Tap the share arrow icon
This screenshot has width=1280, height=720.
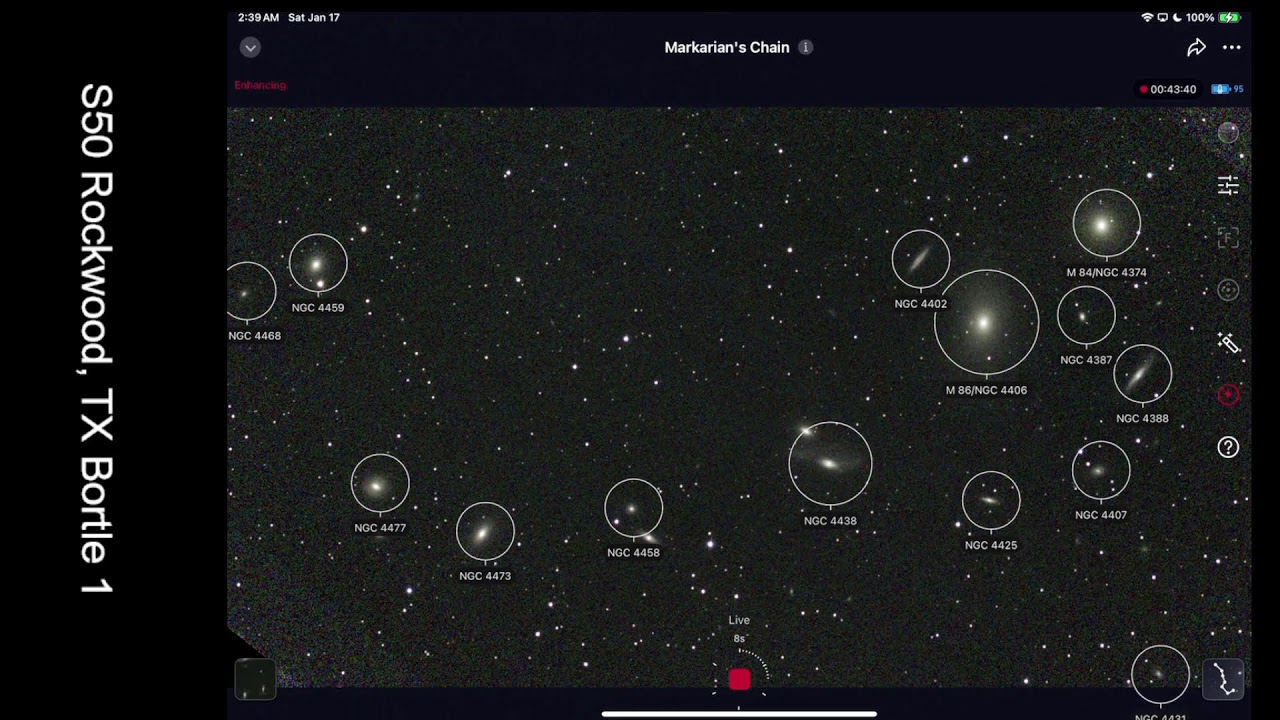tap(1196, 47)
